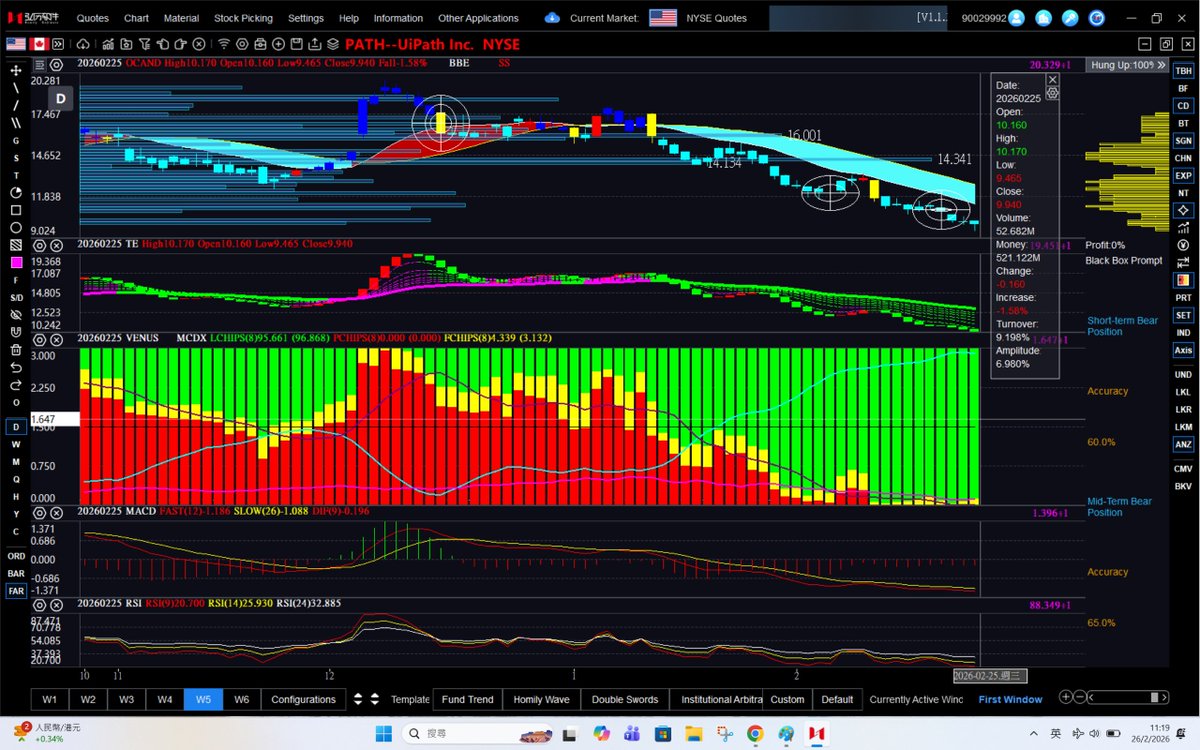Click the US flag market icon in toolbar

(16, 44)
